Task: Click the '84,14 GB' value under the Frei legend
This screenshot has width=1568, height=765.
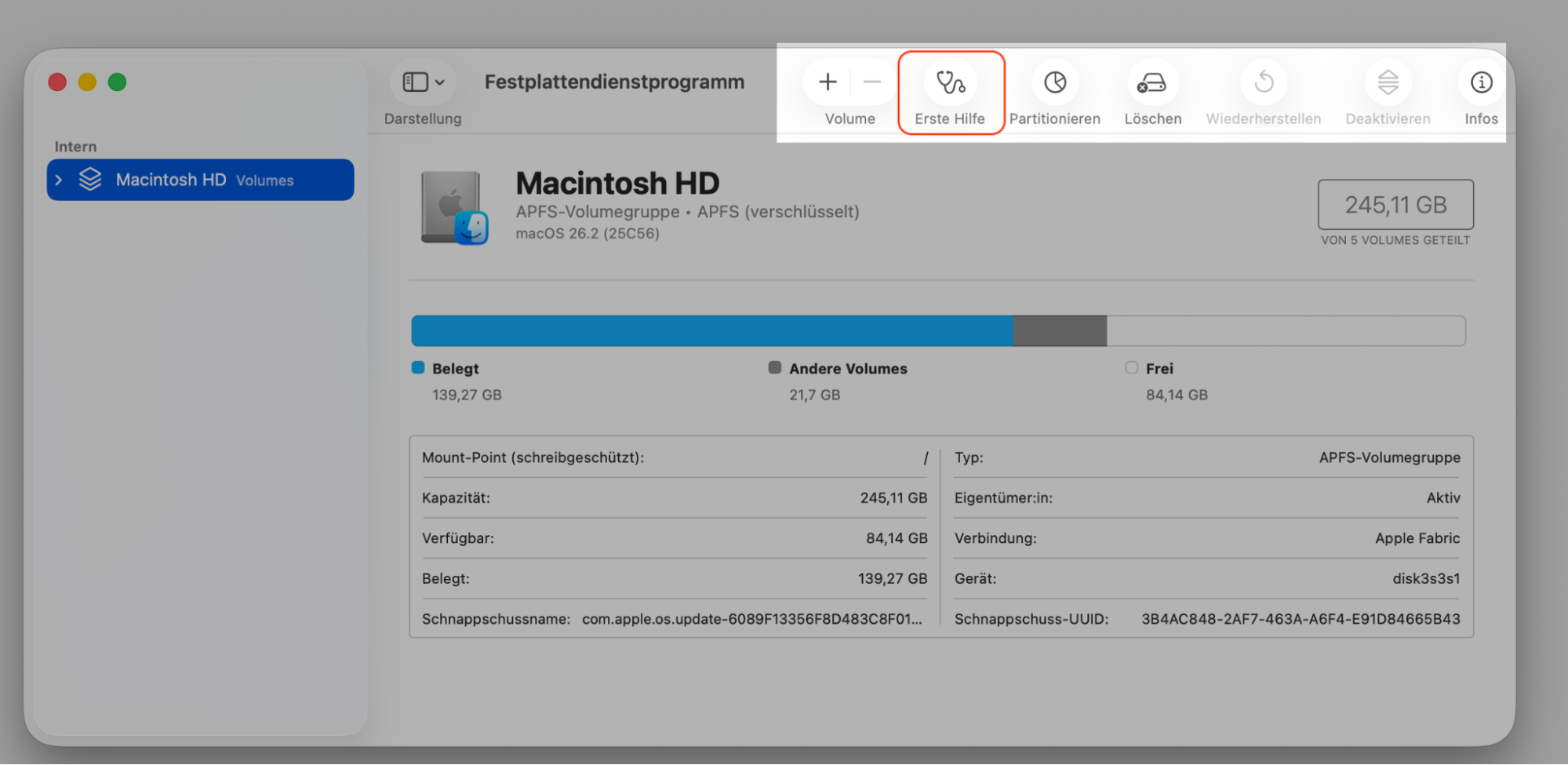Action: click(x=1177, y=395)
